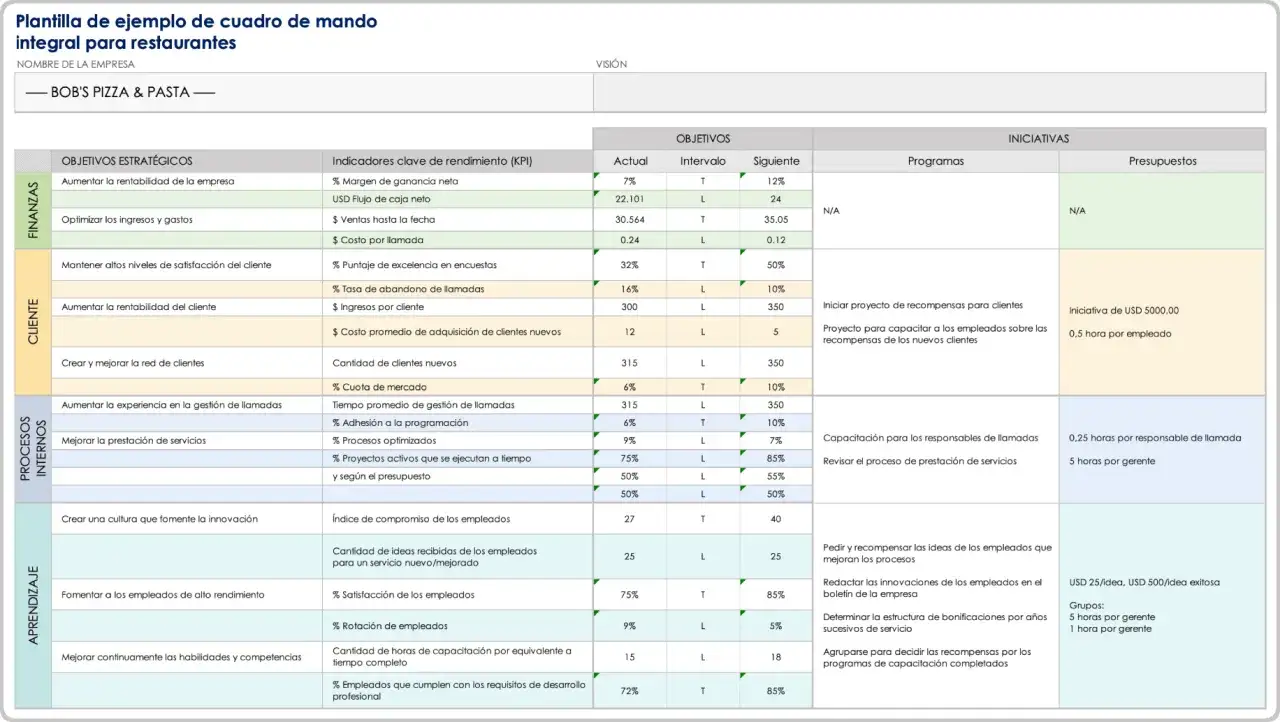
Task: Click 'Iniciativa de USD 5000,00' budget
Action: click(x=1124, y=310)
